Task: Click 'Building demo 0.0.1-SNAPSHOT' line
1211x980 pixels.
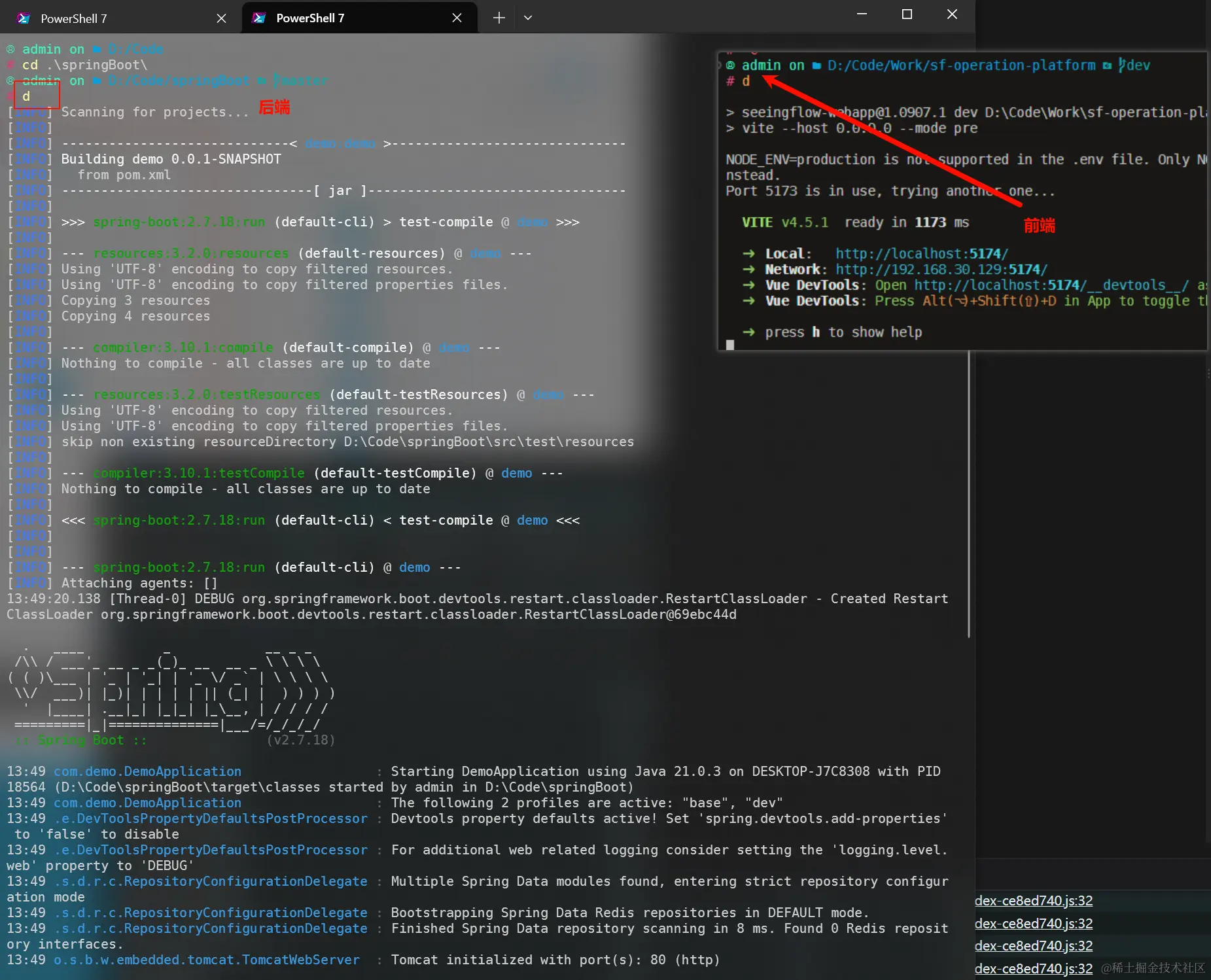Action: (171, 160)
